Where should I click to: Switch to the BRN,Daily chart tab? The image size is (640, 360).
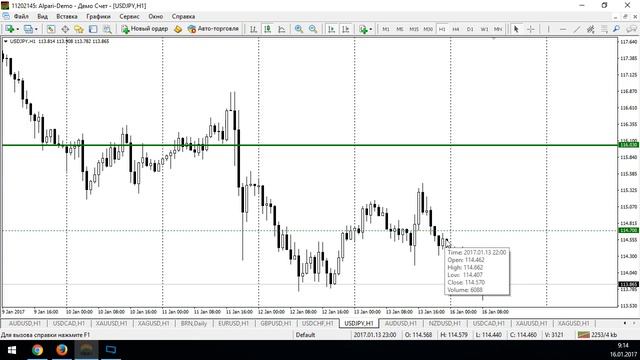pos(194,323)
